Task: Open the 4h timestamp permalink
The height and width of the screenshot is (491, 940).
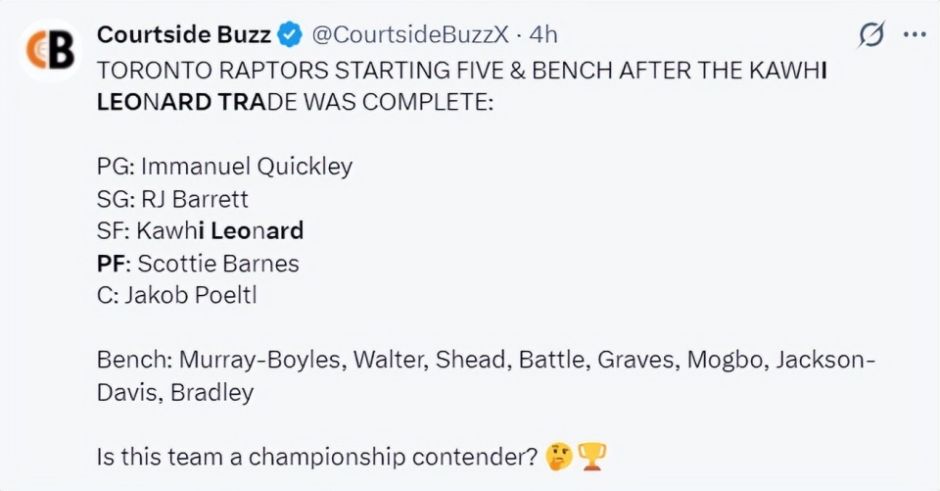Action: 543,35
